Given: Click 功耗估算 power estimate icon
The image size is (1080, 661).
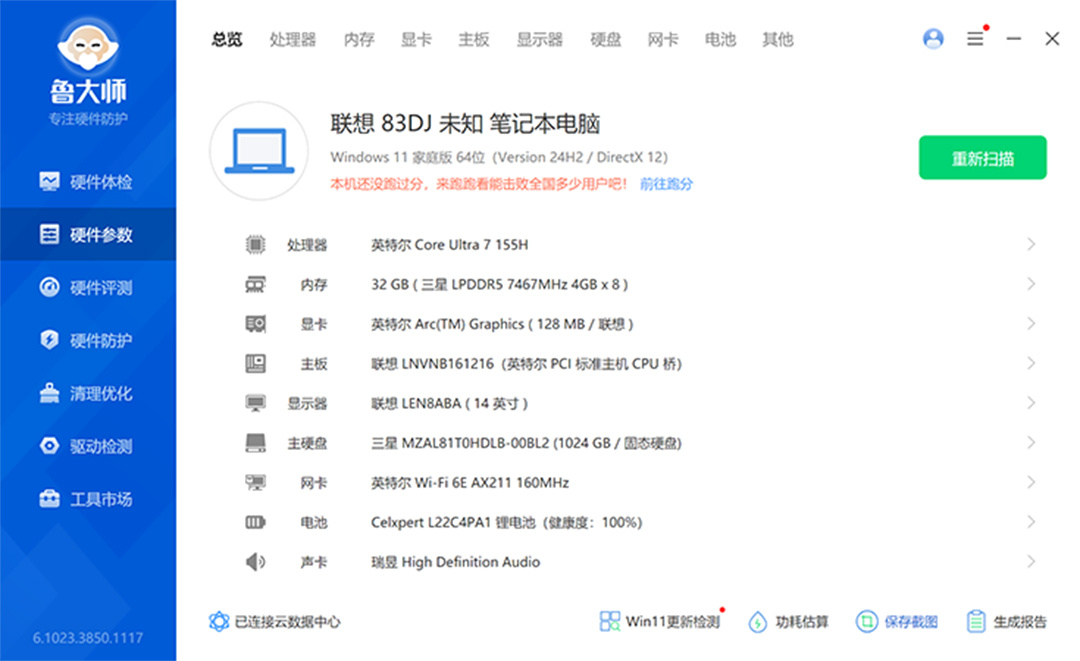Looking at the screenshot, I should click(x=758, y=622).
